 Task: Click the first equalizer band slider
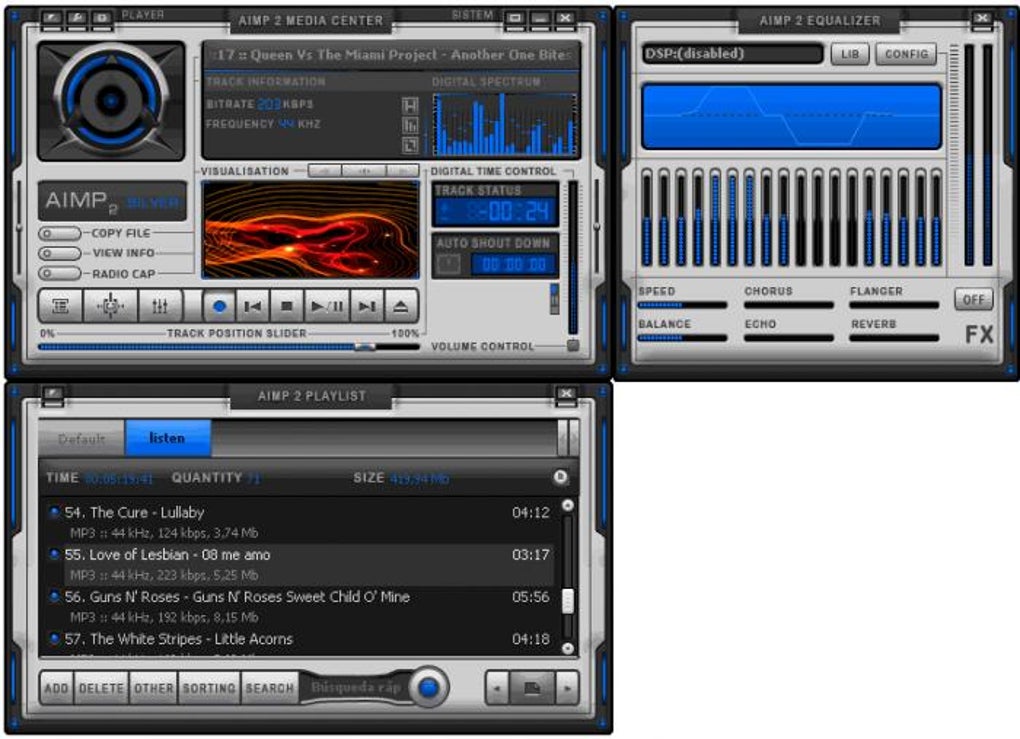click(647, 218)
